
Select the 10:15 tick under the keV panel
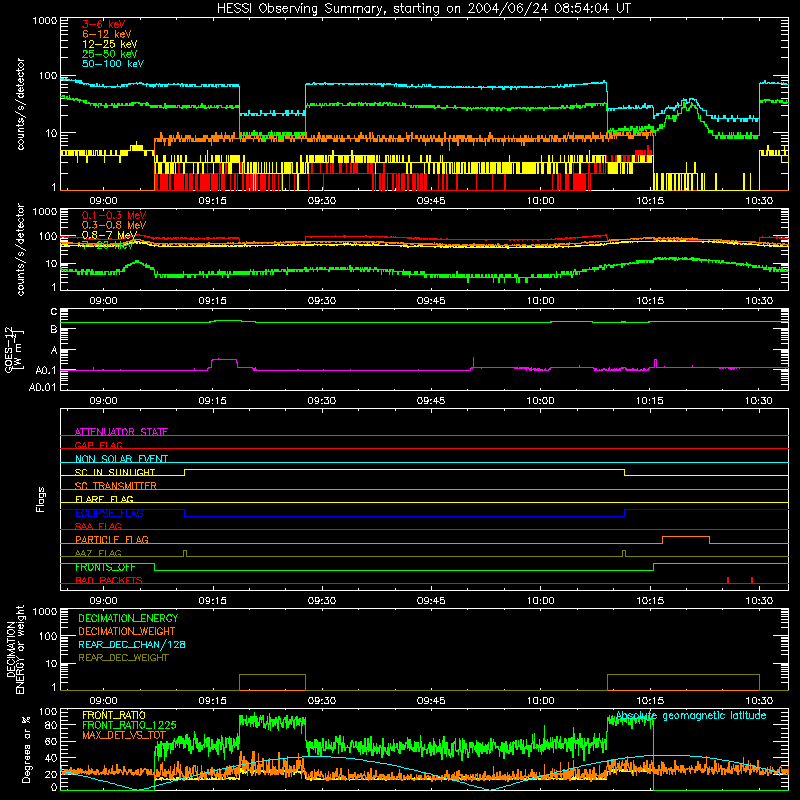pos(650,201)
